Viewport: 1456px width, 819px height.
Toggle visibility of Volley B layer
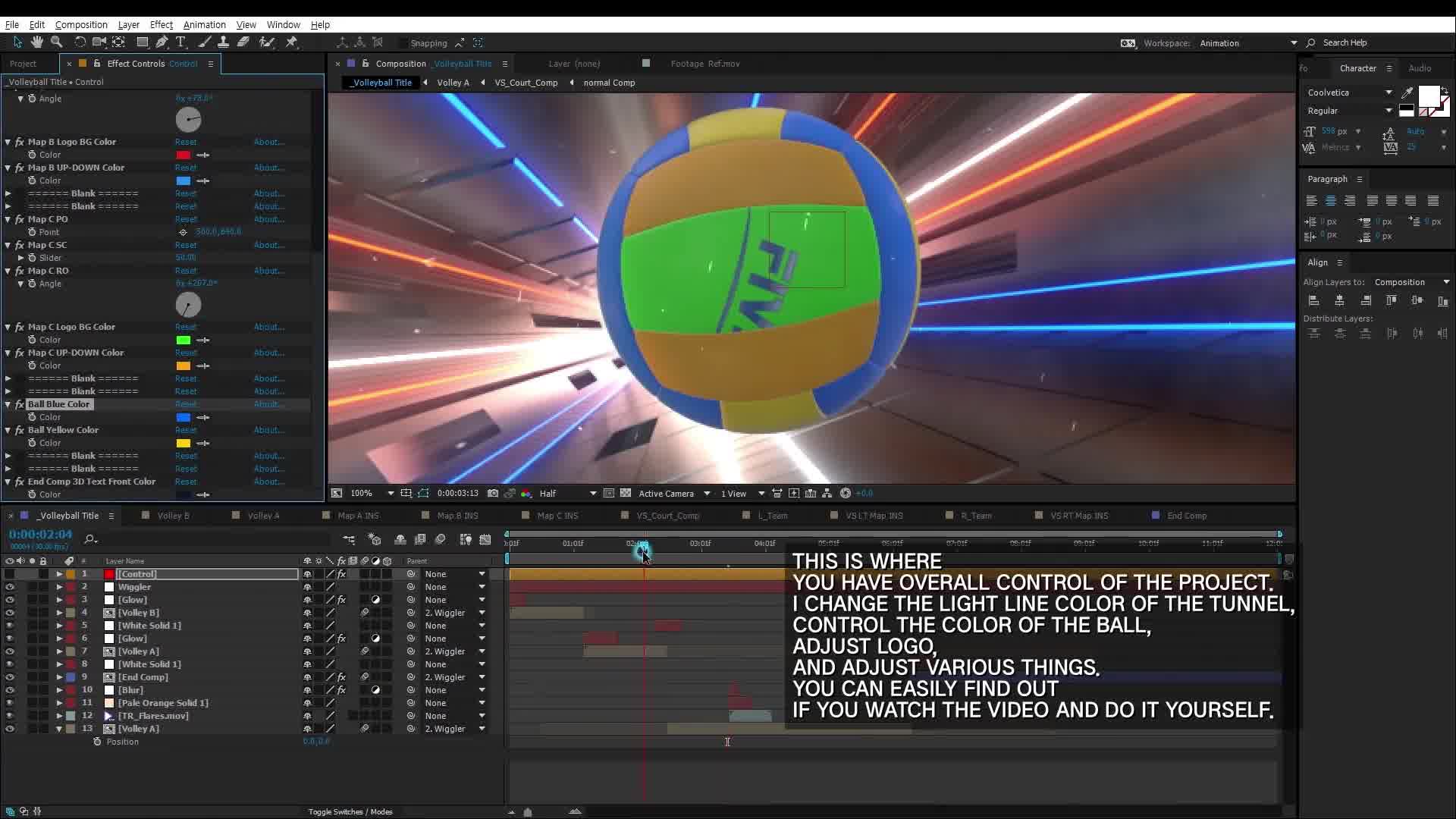[x=10, y=613]
